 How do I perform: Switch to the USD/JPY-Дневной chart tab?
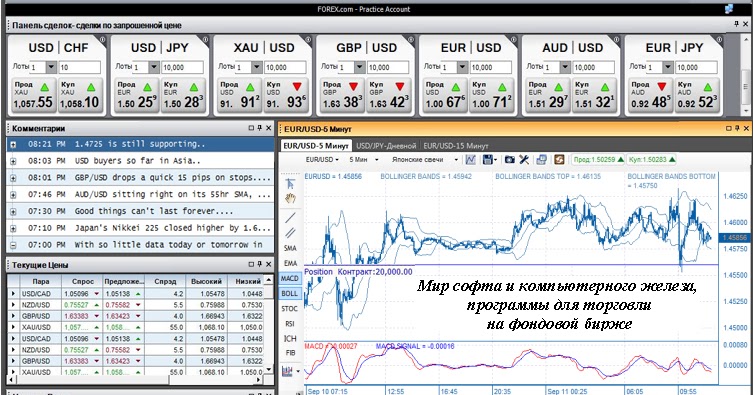tap(386, 145)
